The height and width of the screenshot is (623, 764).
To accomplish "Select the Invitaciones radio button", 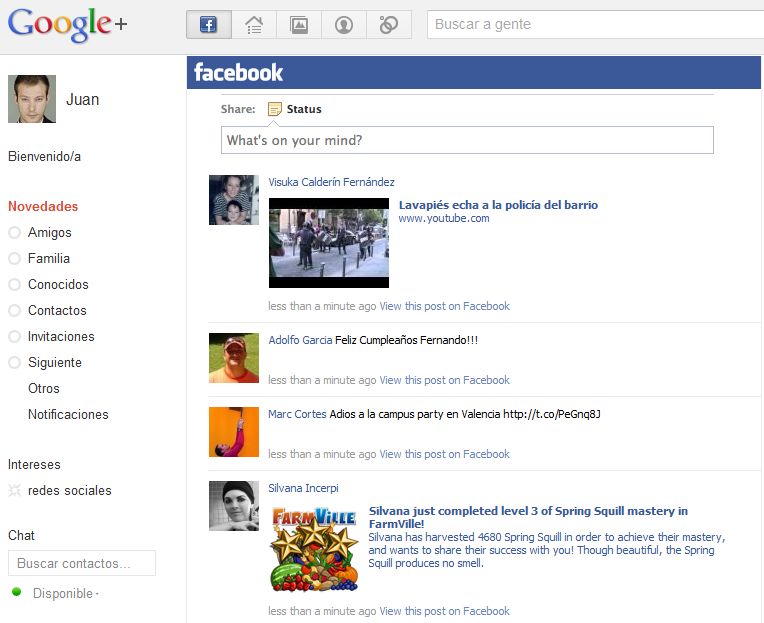I will [x=15, y=336].
